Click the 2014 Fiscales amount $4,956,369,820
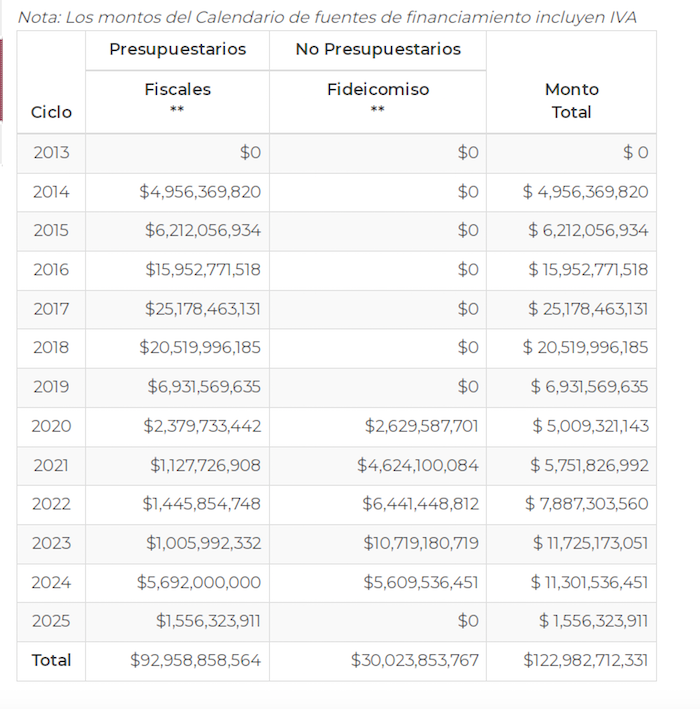 [x=200, y=192]
